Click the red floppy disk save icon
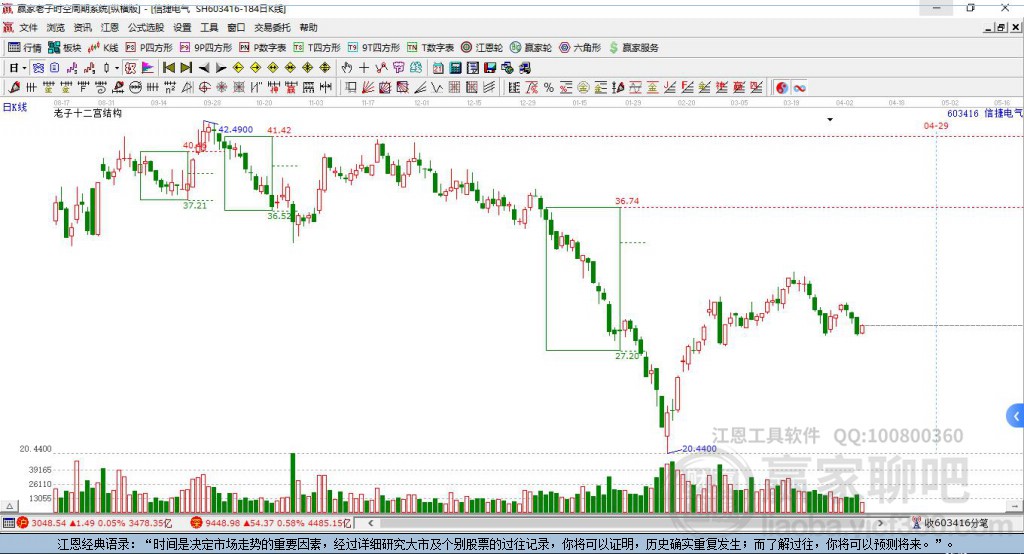This screenshot has height=554, width=1024. tap(490, 68)
